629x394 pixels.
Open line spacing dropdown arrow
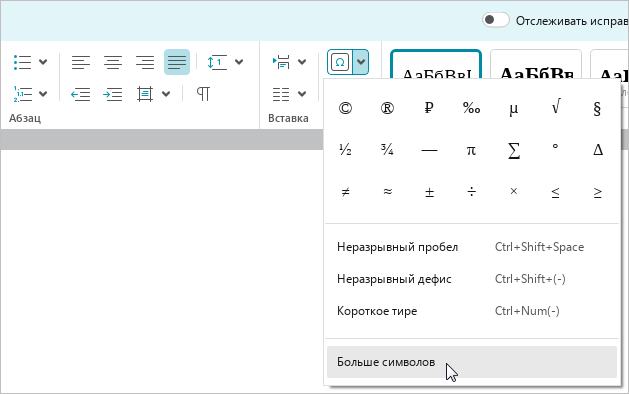tap(239, 62)
